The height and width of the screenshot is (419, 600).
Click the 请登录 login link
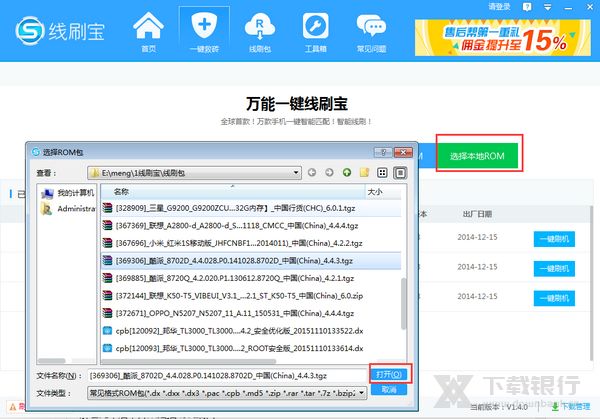pos(499,7)
